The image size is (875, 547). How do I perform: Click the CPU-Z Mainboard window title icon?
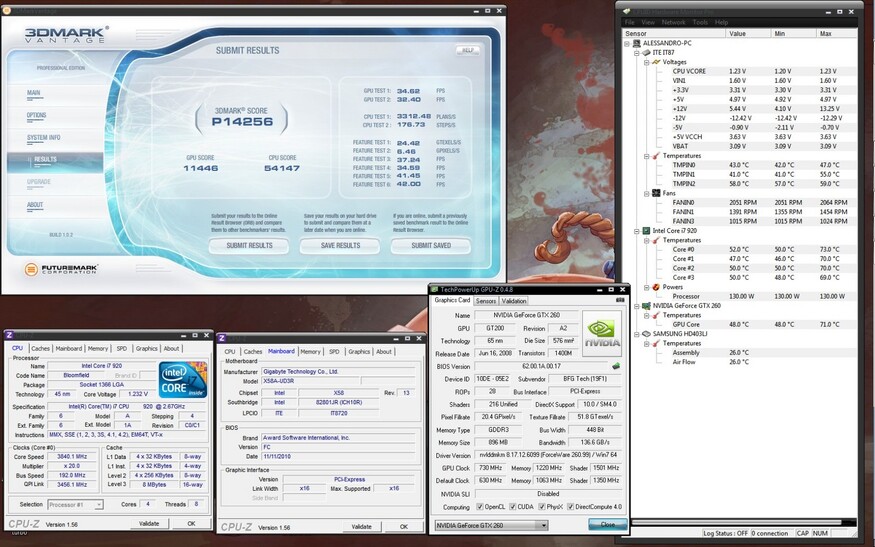point(222,338)
